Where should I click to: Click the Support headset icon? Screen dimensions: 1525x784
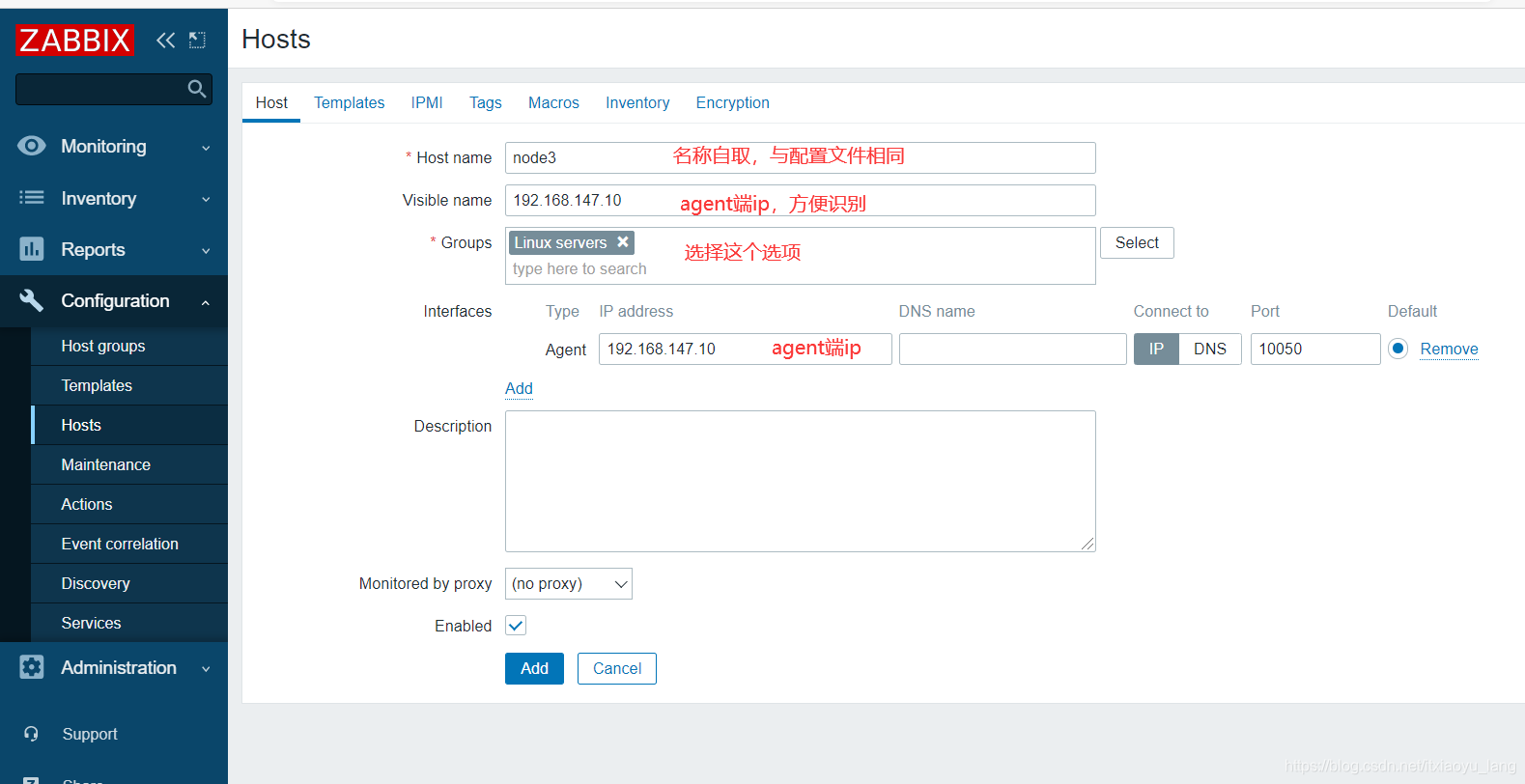click(x=32, y=734)
